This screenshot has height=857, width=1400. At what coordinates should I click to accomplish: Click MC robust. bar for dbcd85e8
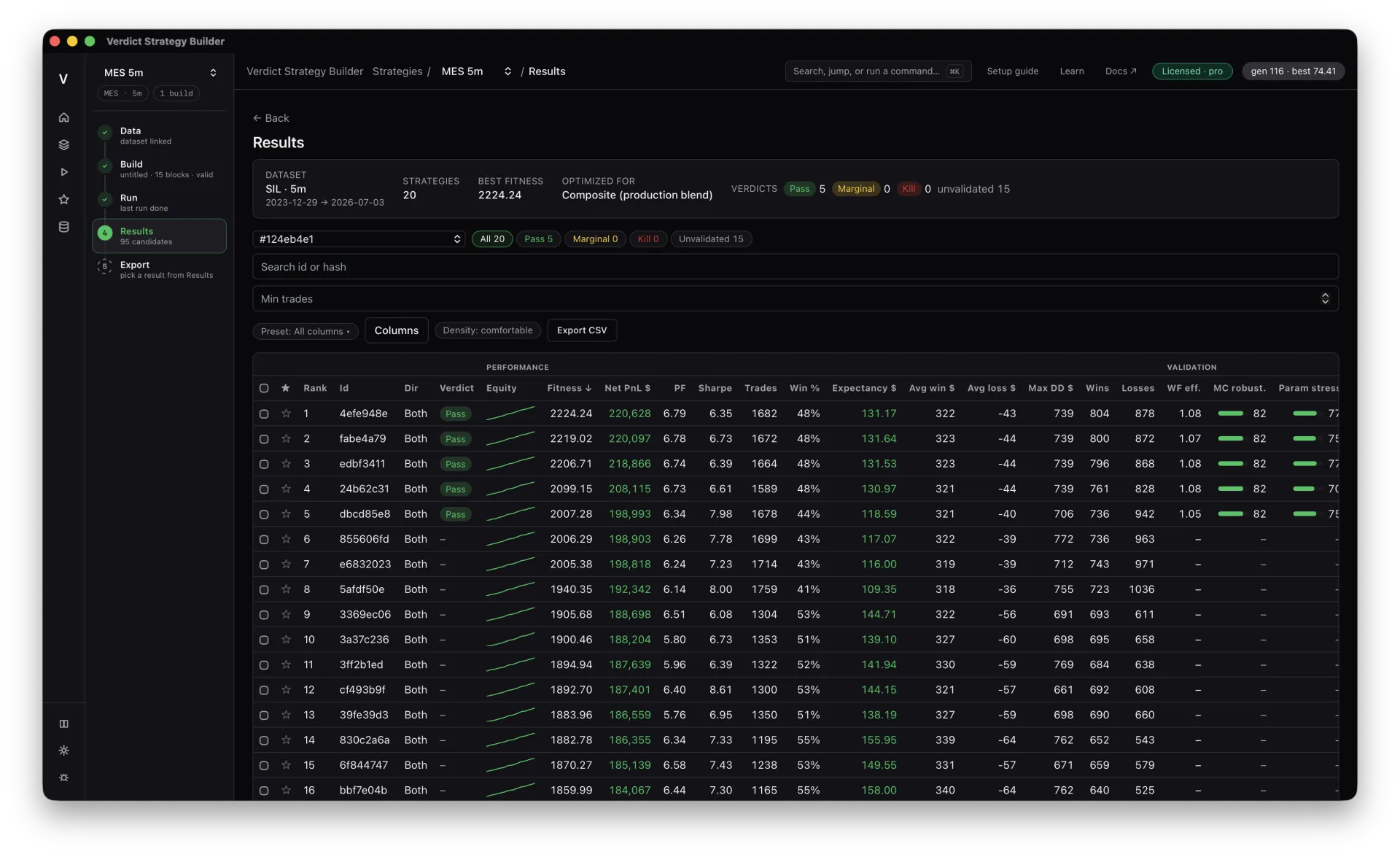click(1231, 514)
